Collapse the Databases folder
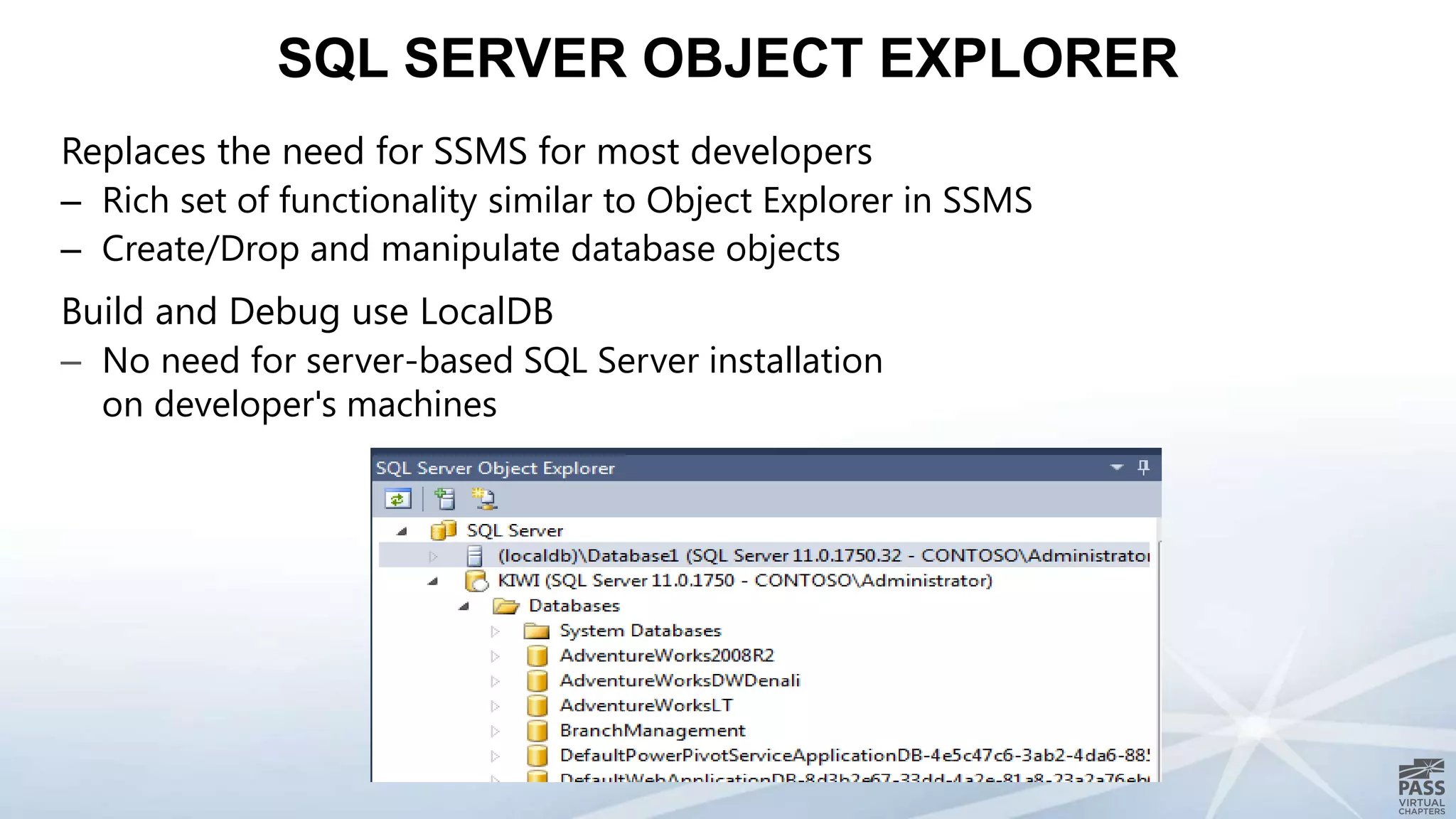Viewport: 1456px width, 819px height. 464,606
